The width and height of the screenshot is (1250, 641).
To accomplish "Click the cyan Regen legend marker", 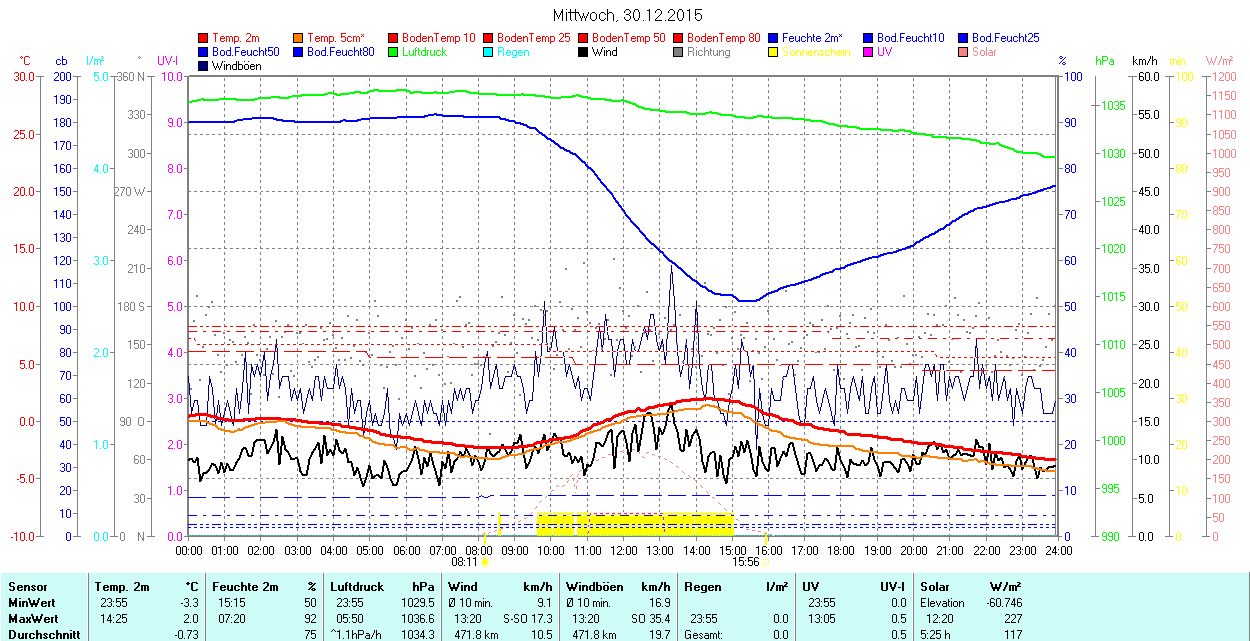I will point(489,52).
